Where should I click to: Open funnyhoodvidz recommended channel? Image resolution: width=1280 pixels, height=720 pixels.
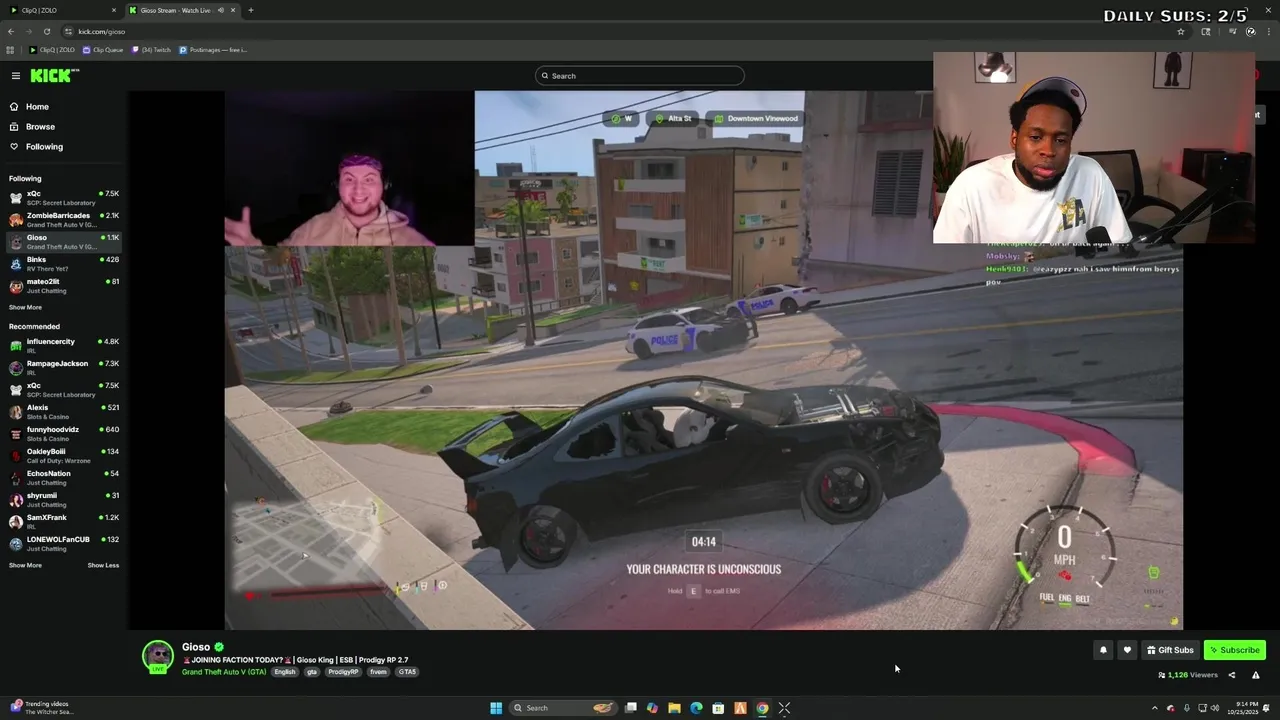click(x=64, y=434)
